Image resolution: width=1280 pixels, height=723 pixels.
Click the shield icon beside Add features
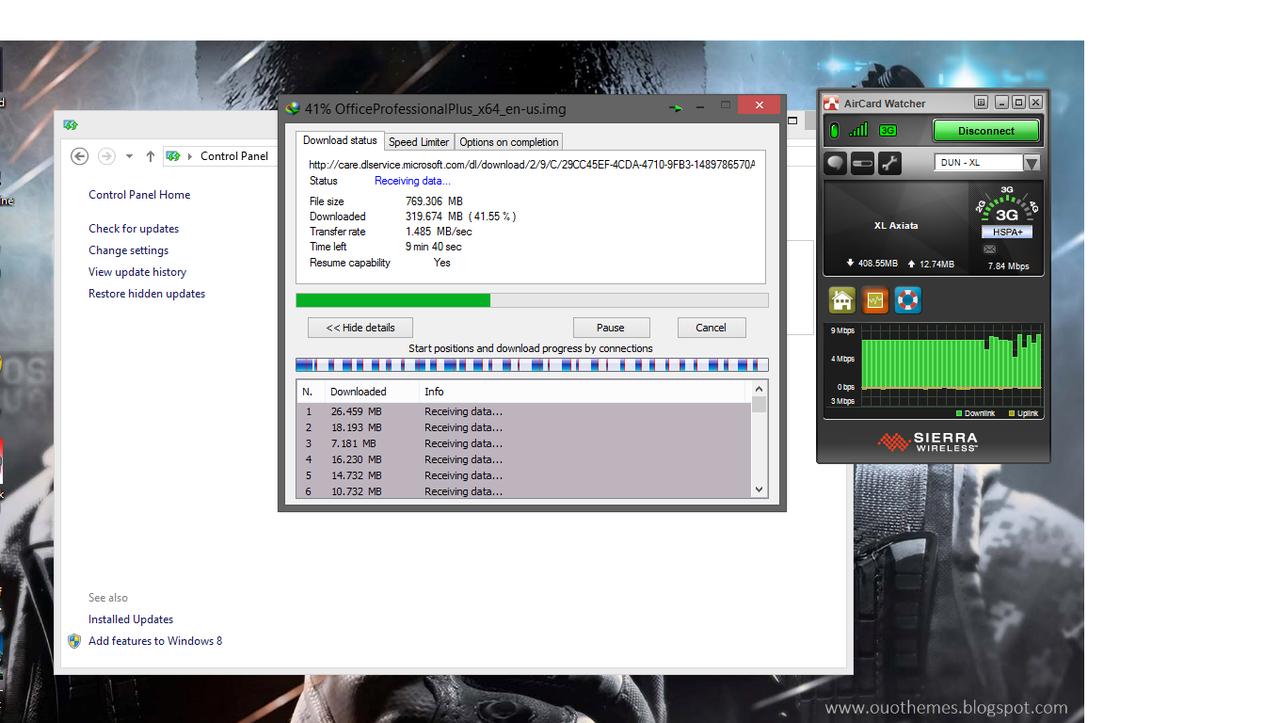tap(74, 641)
